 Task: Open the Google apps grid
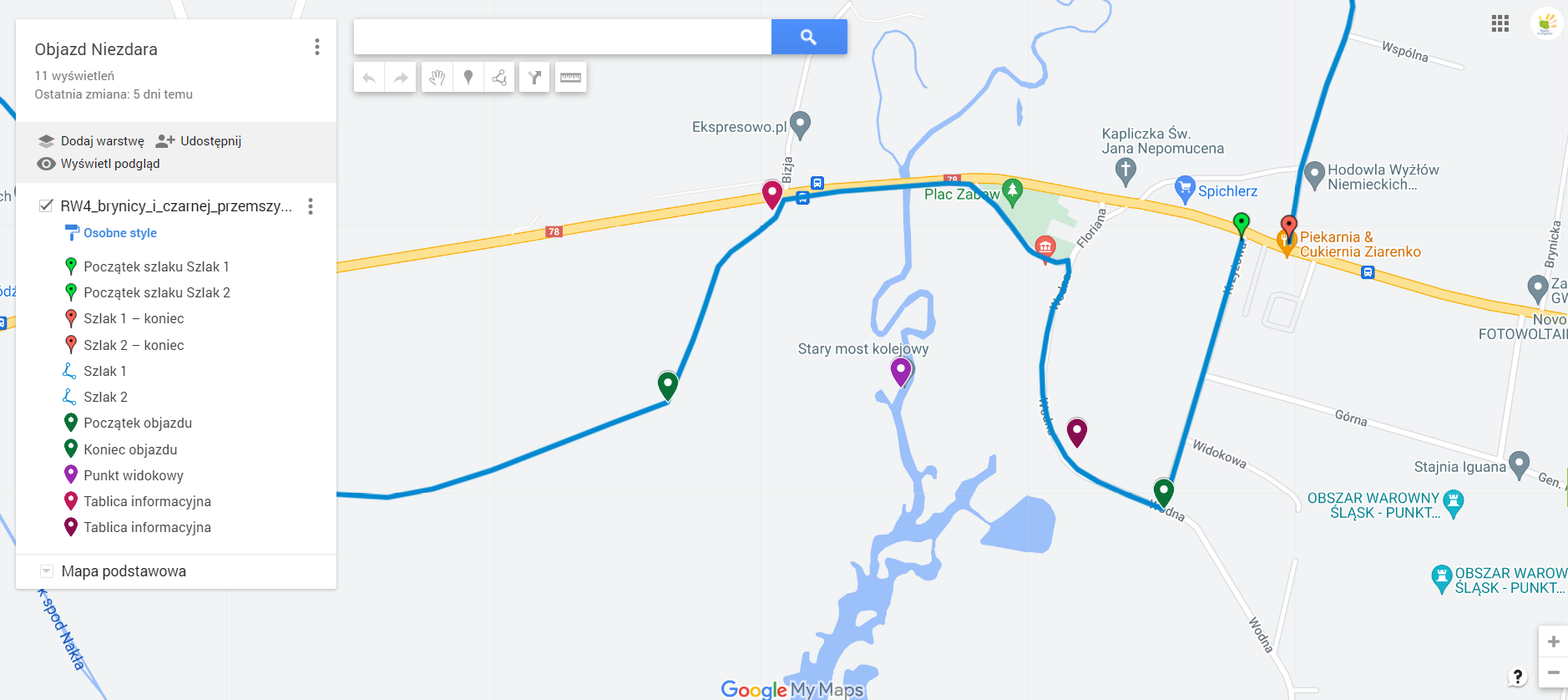click(1500, 23)
